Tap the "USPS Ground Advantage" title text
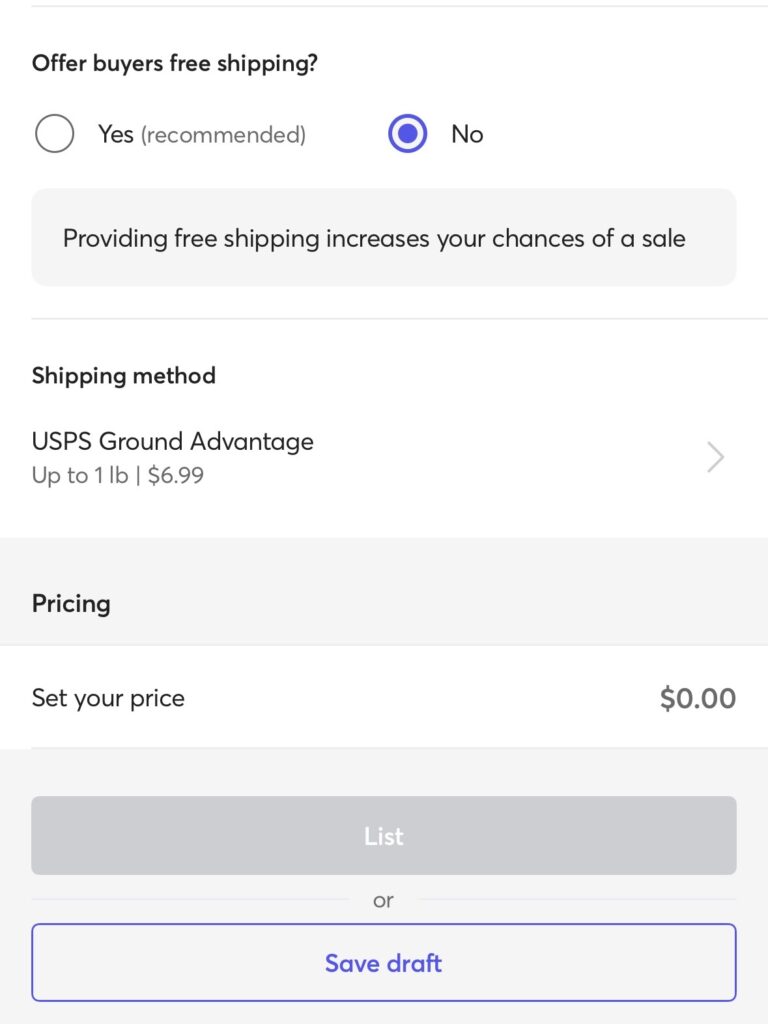 point(173,441)
